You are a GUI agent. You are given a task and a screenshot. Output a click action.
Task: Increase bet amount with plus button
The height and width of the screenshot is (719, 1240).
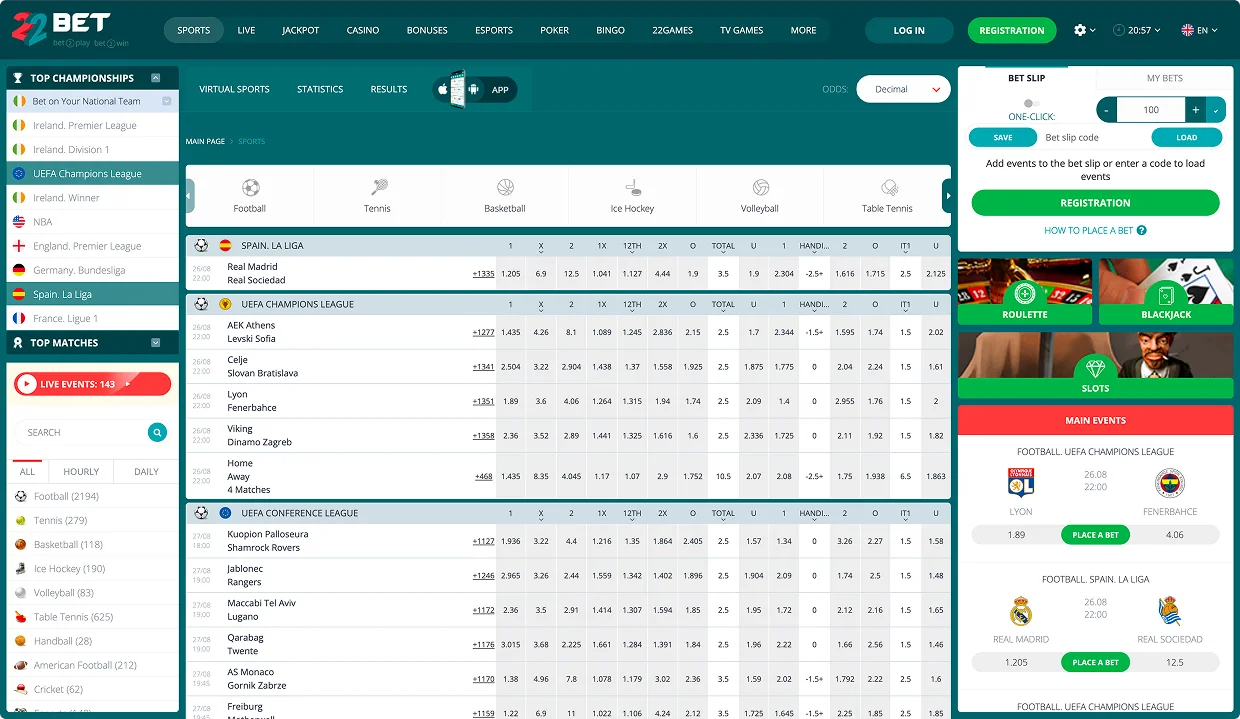pyautogui.click(x=1196, y=110)
